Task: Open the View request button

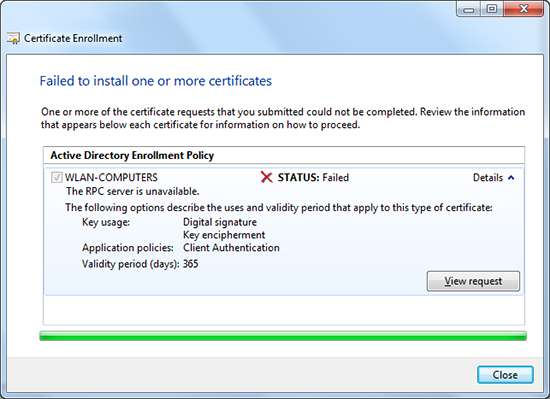Action: coord(473,281)
